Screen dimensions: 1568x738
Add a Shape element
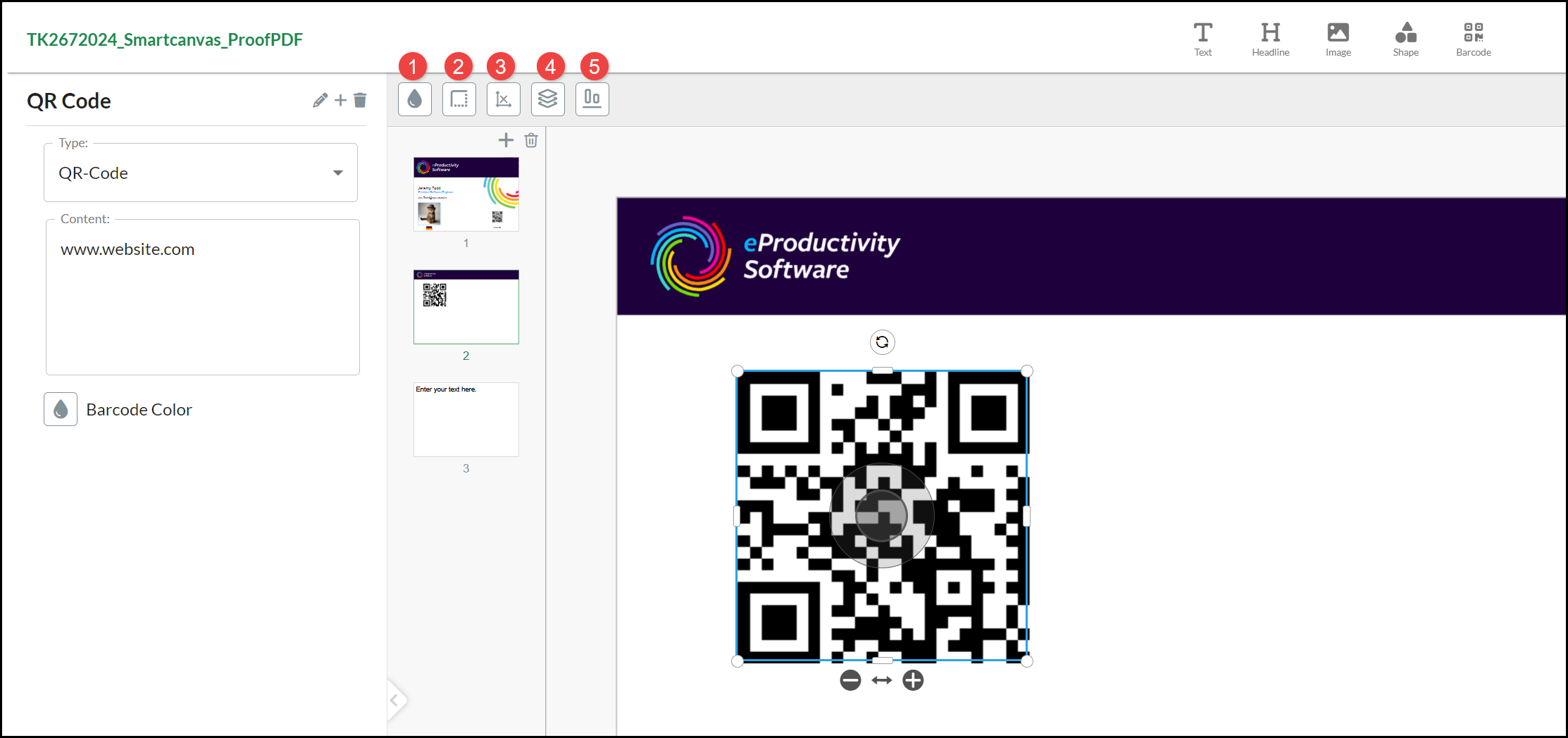(1405, 39)
